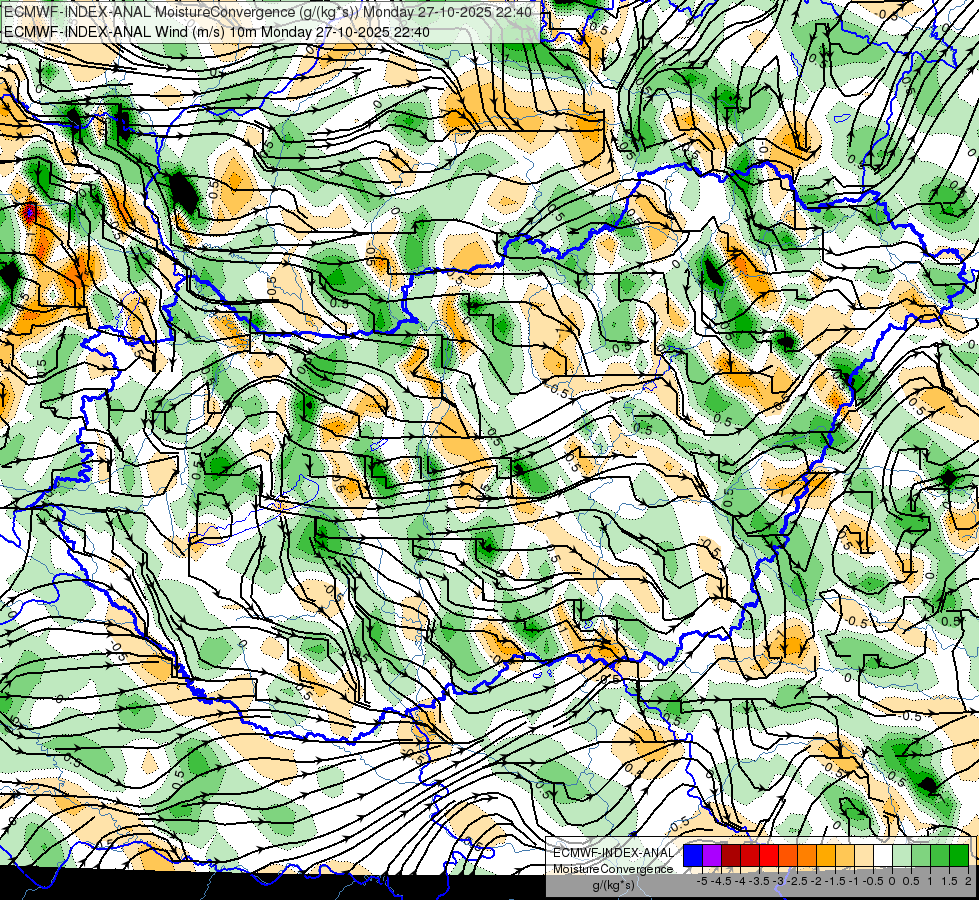The image size is (979, 900).
Task: Click the white legend swatch before 0
Action: (883, 856)
